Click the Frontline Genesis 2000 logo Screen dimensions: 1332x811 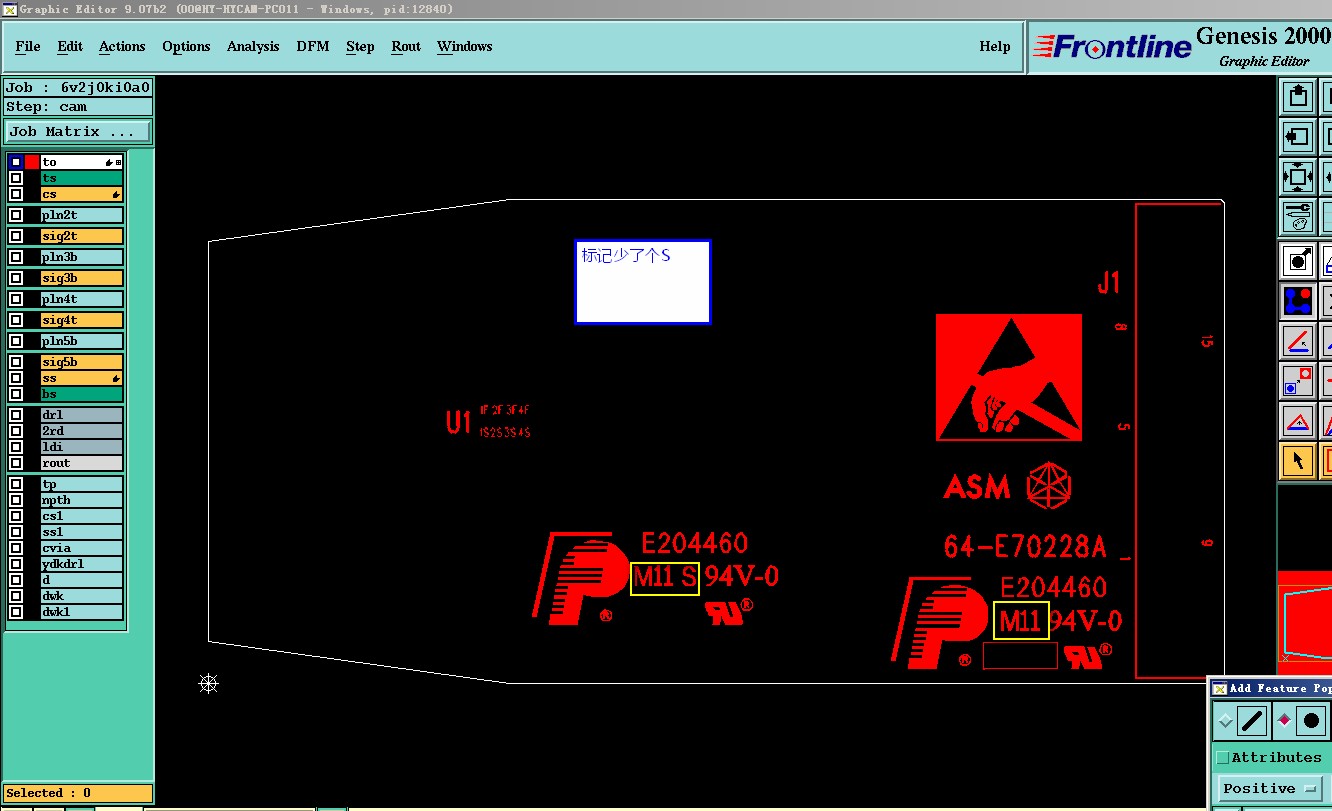click(1180, 47)
